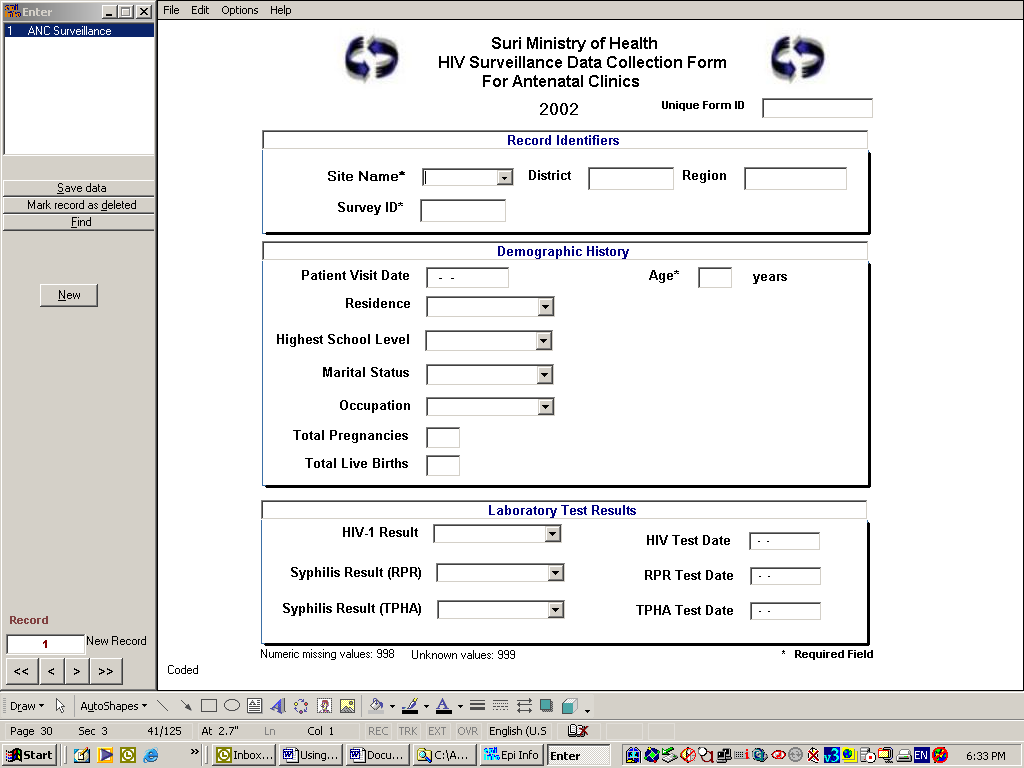The image size is (1024, 768).
Task: Launch Internet Explorer from Quick Launch
Action: (151, 755)
